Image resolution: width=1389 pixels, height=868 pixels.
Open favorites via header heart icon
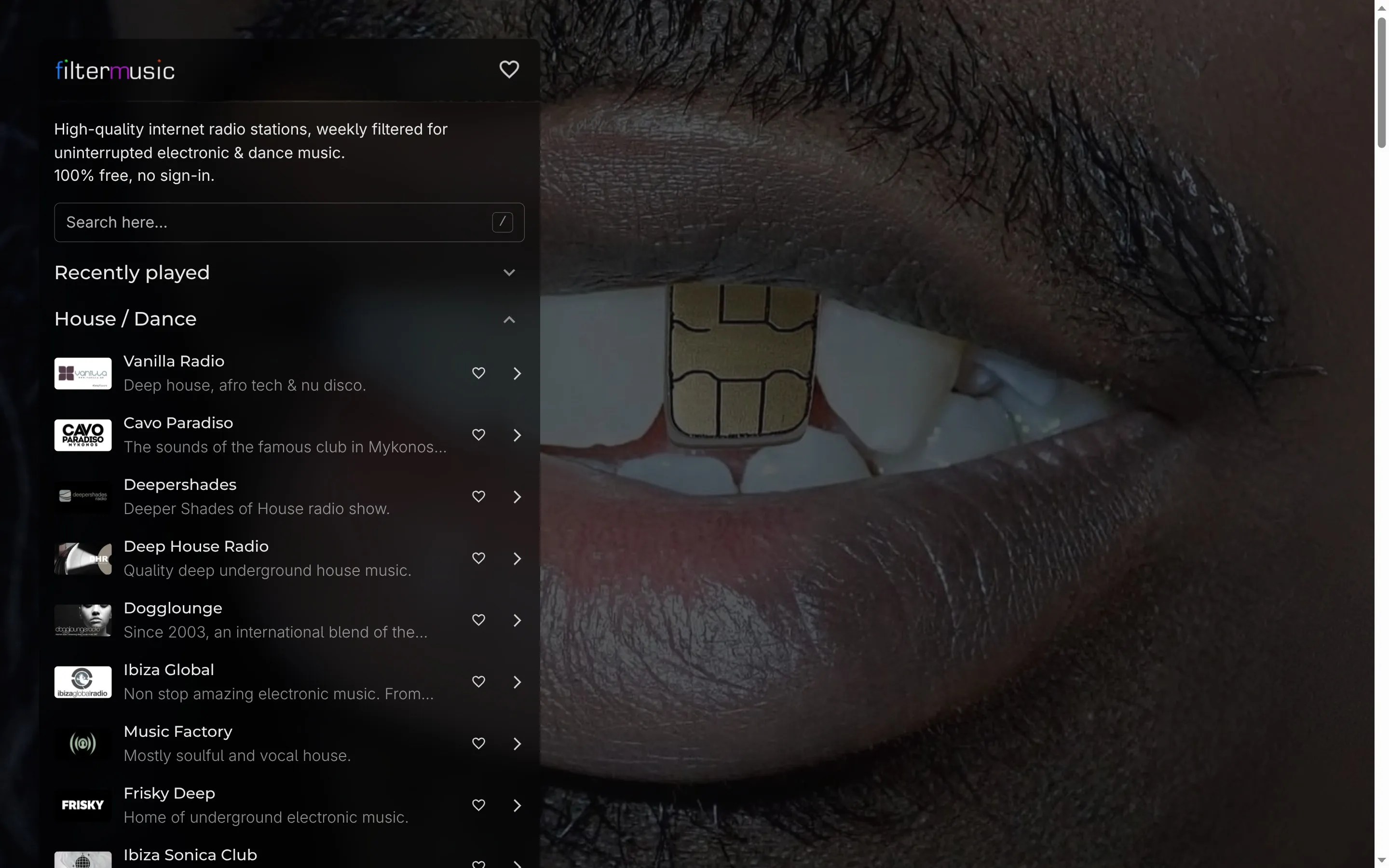(508, 69)
